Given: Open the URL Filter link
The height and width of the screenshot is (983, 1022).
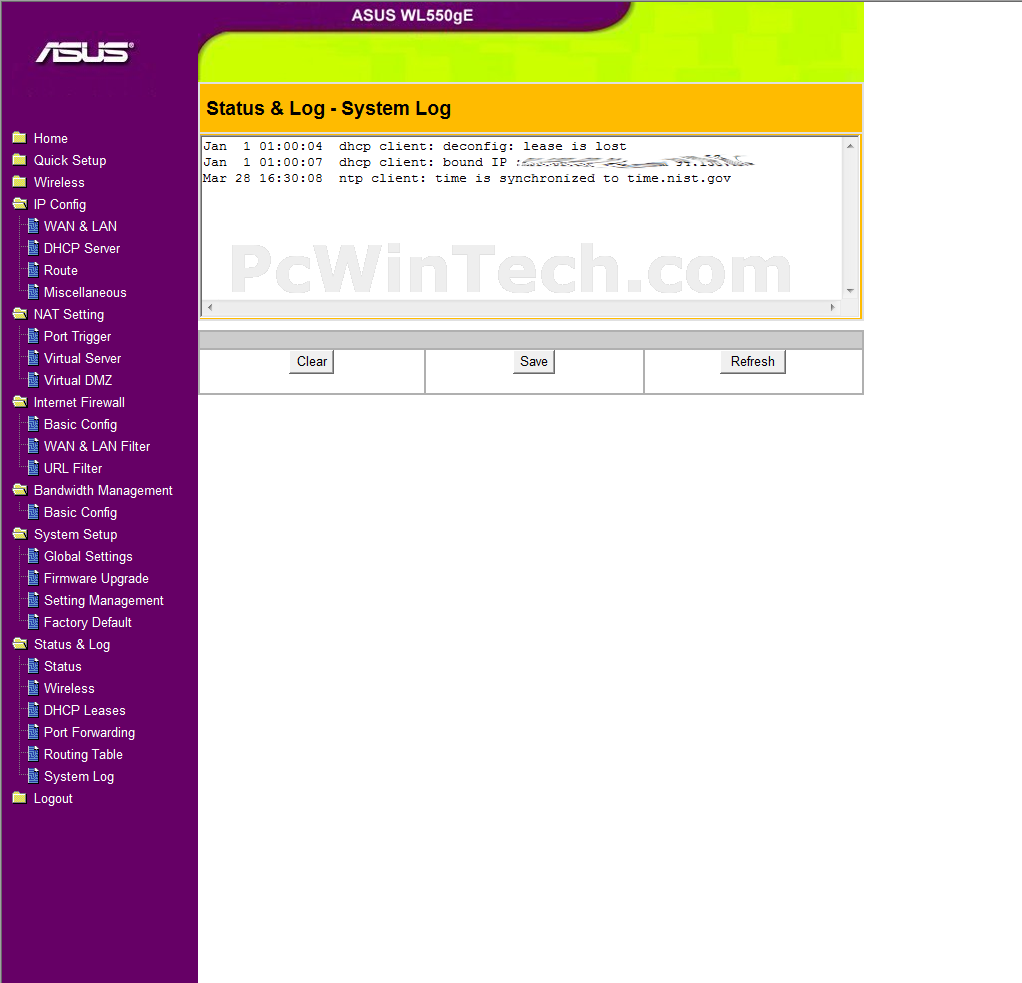Looking at the screenshot, I should click(x=73, y=468).
